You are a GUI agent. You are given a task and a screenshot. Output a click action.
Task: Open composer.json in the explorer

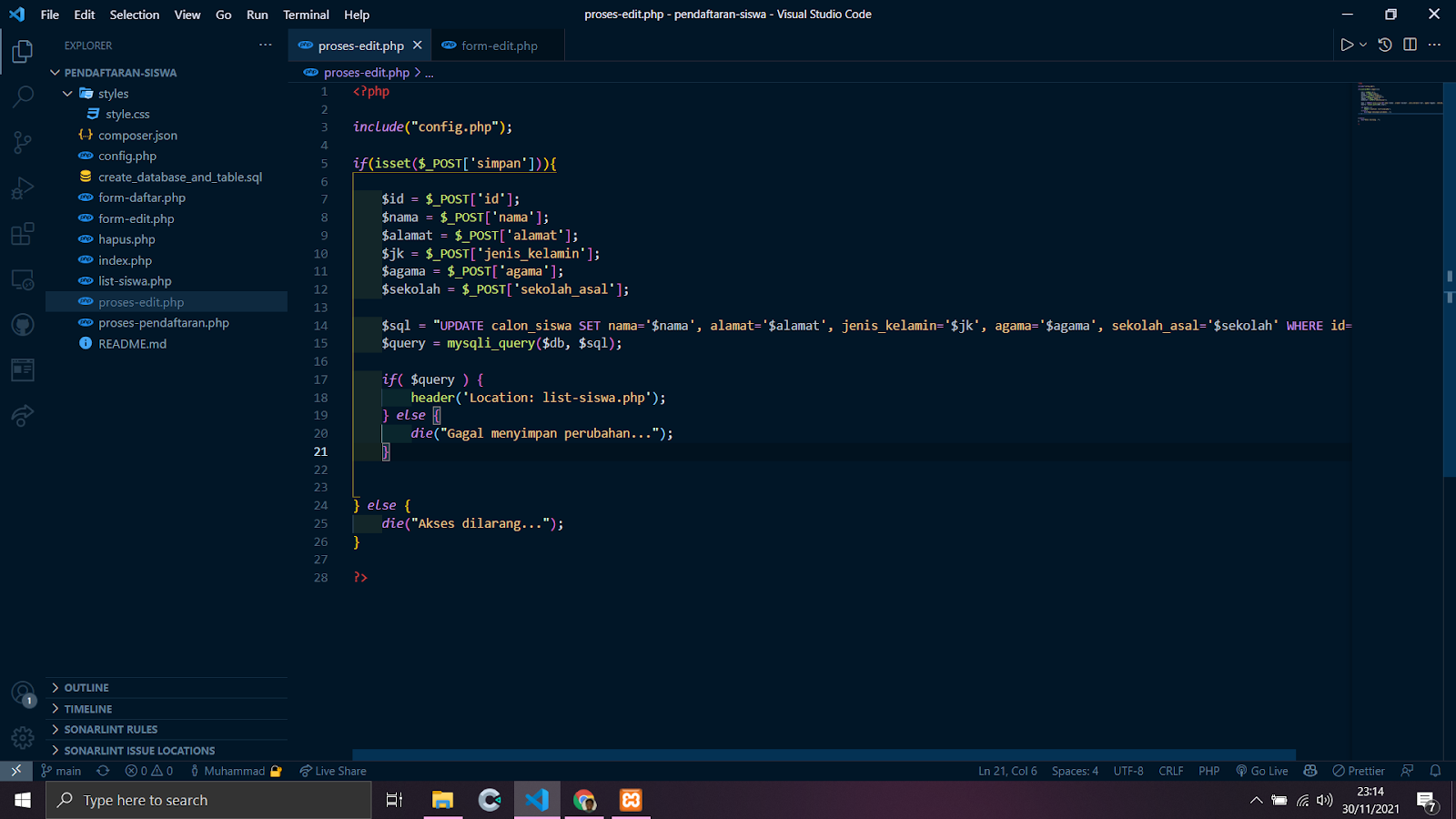(x=167, y=135)
